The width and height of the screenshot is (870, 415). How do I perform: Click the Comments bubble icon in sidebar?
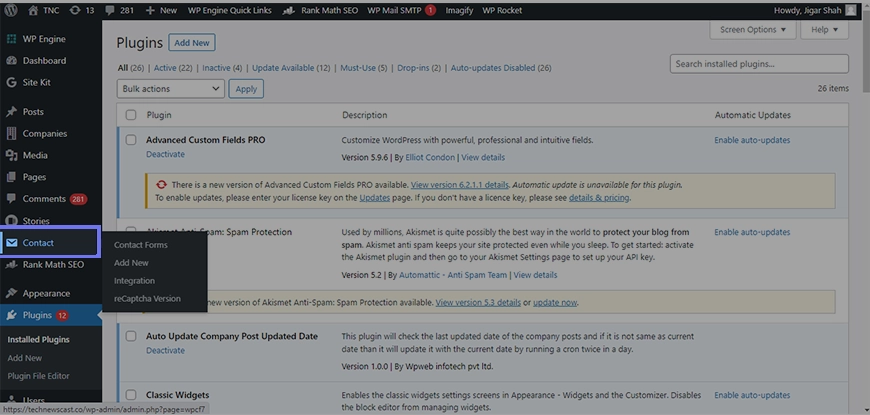[x=11, y=199]
